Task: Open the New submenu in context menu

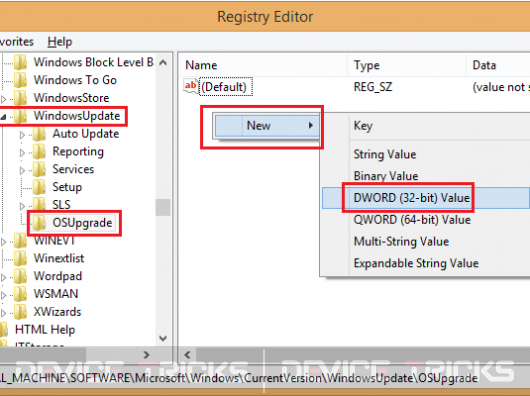Action: (267, 126)
